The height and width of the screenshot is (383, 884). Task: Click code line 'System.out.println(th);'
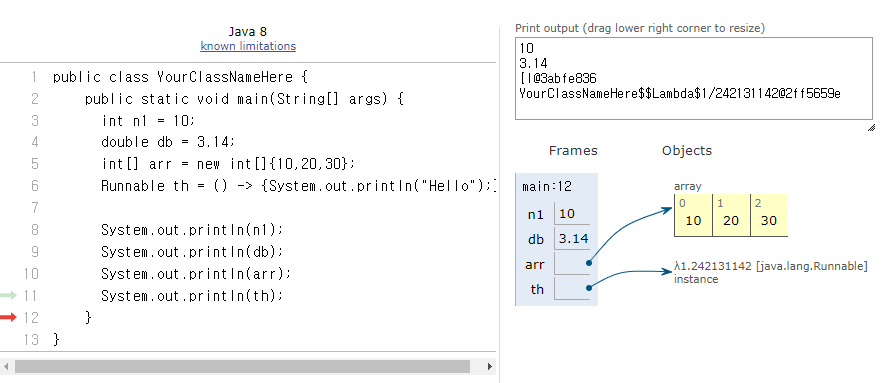pyautogui.click(x=192, y=296)
